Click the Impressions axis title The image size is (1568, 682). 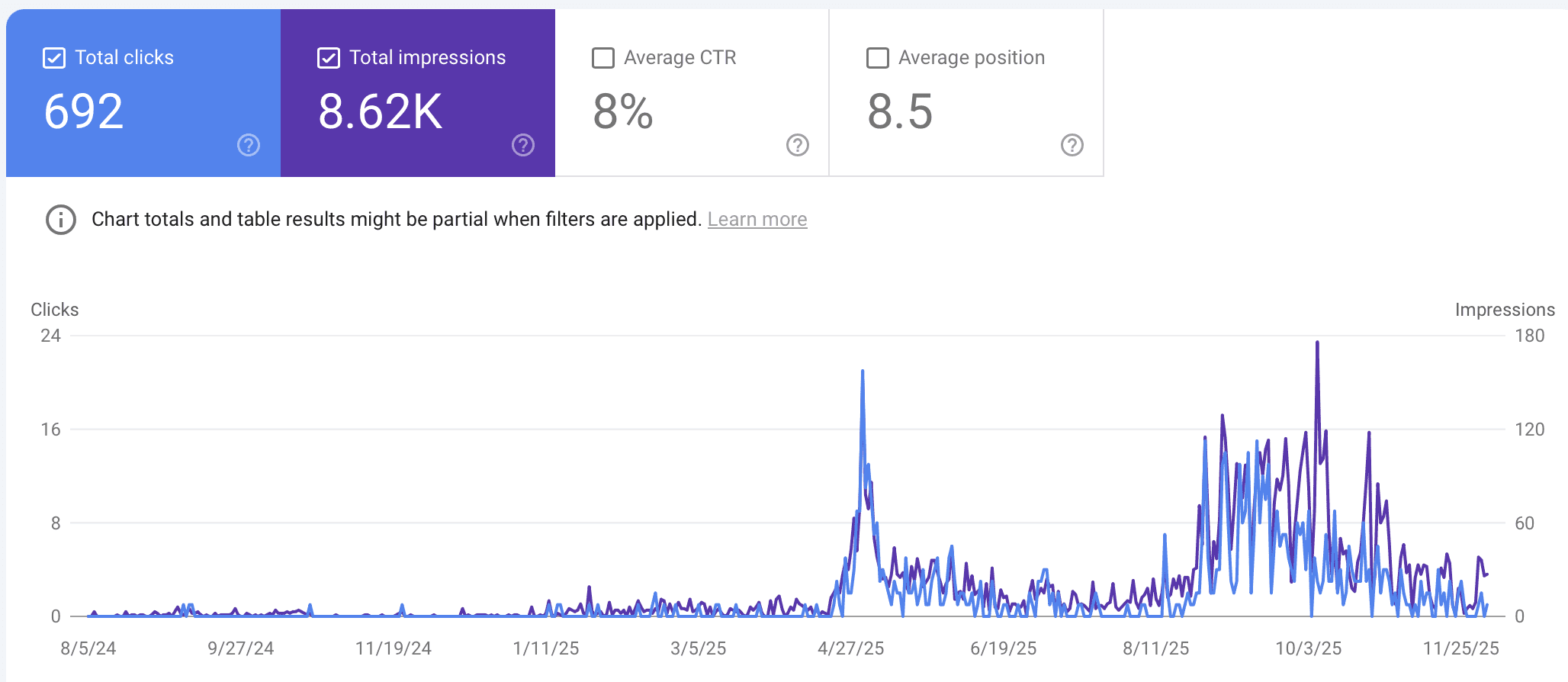1504,310
